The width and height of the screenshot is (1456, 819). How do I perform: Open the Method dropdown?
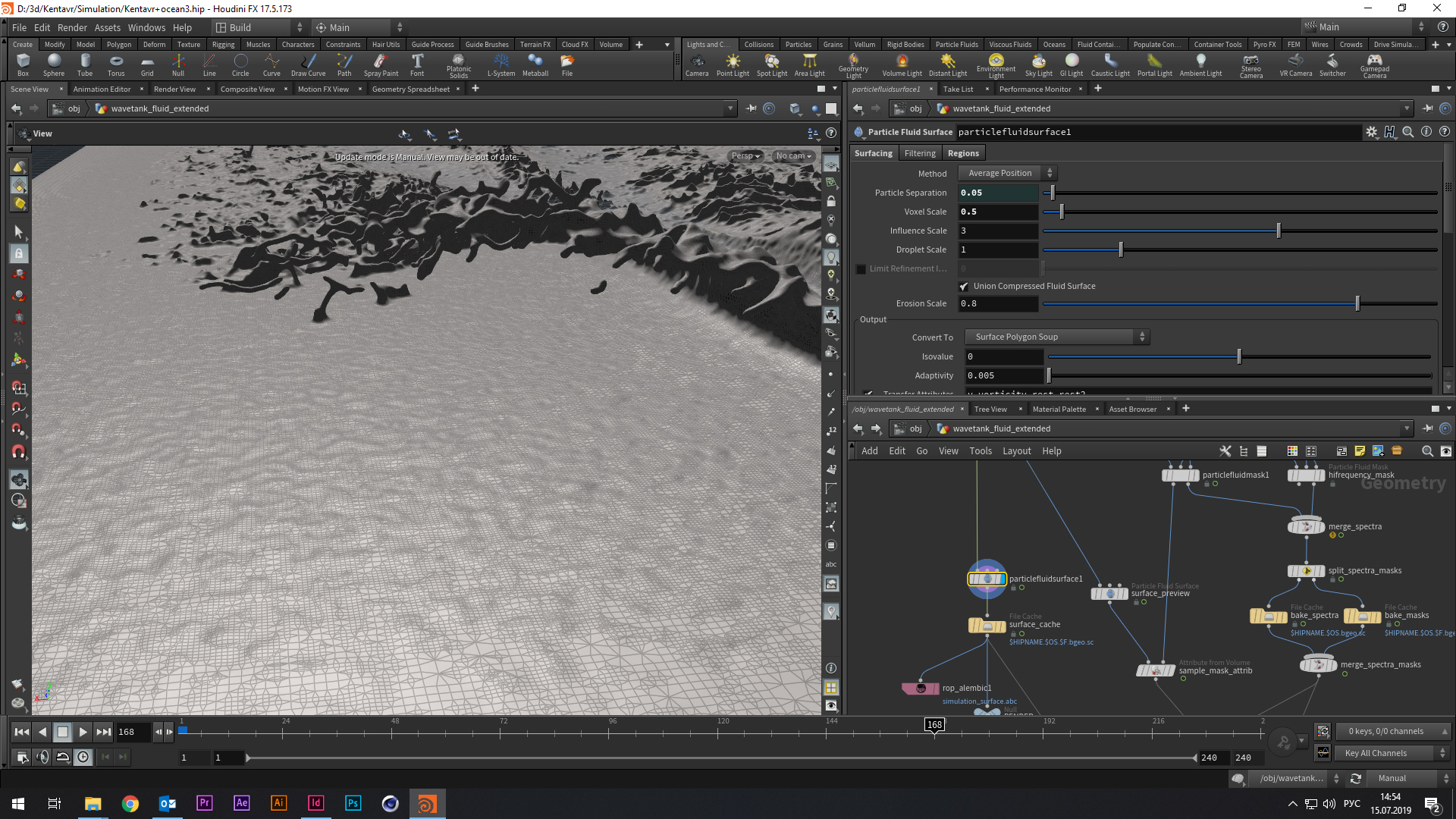click(x=1006, y=174)
